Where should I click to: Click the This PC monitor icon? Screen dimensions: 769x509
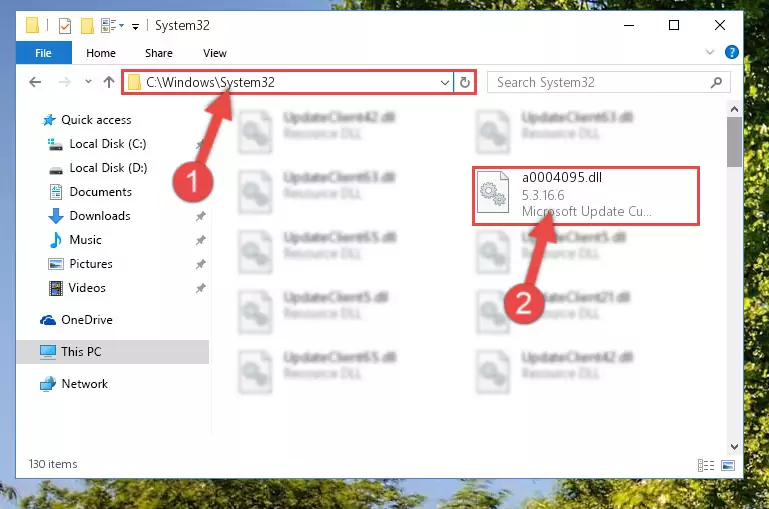pos(48,352)
